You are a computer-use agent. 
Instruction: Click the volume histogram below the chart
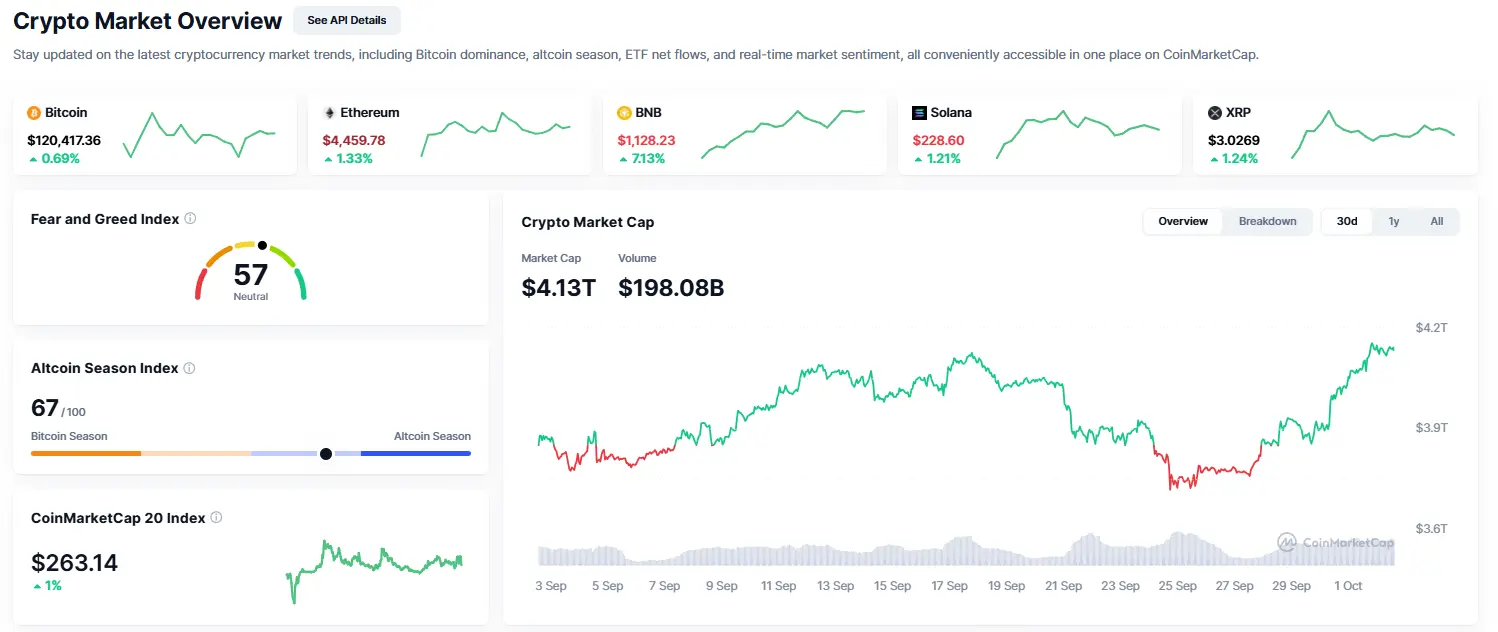(950, 555)
